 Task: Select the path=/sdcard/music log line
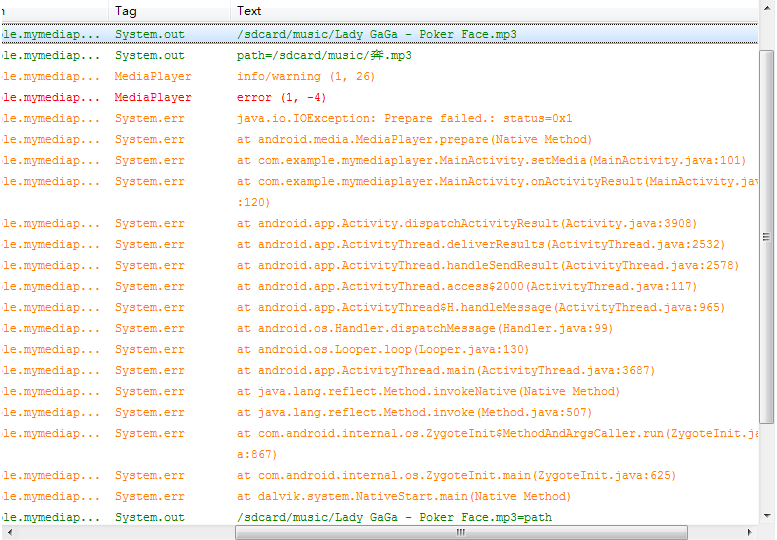coord(380,55)
